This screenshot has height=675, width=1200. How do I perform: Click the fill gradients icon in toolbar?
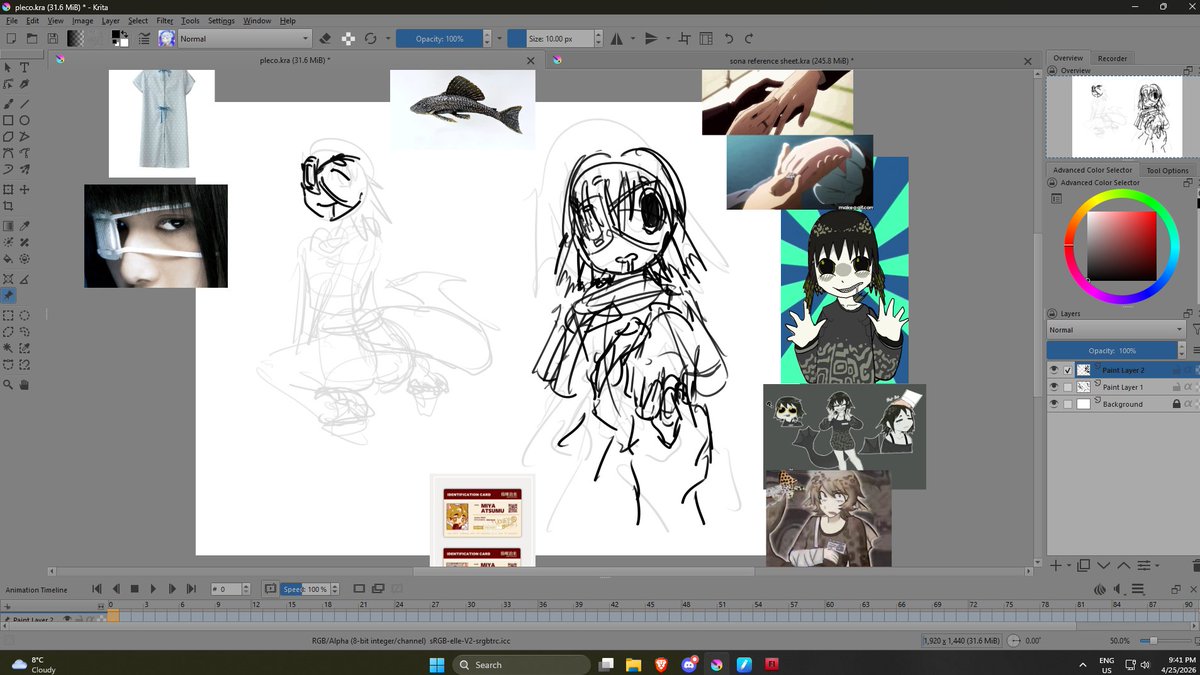tap(75, 39)
